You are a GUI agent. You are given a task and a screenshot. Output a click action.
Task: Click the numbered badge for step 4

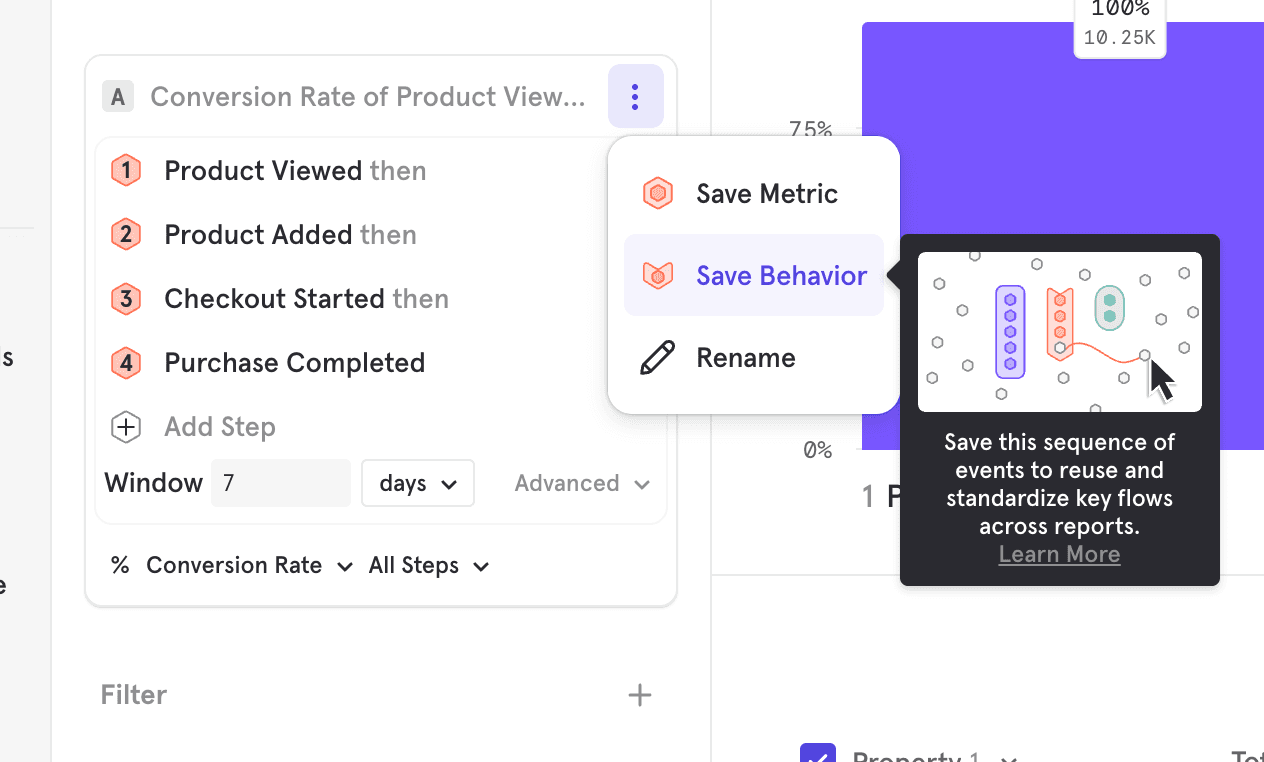(126, 362)
